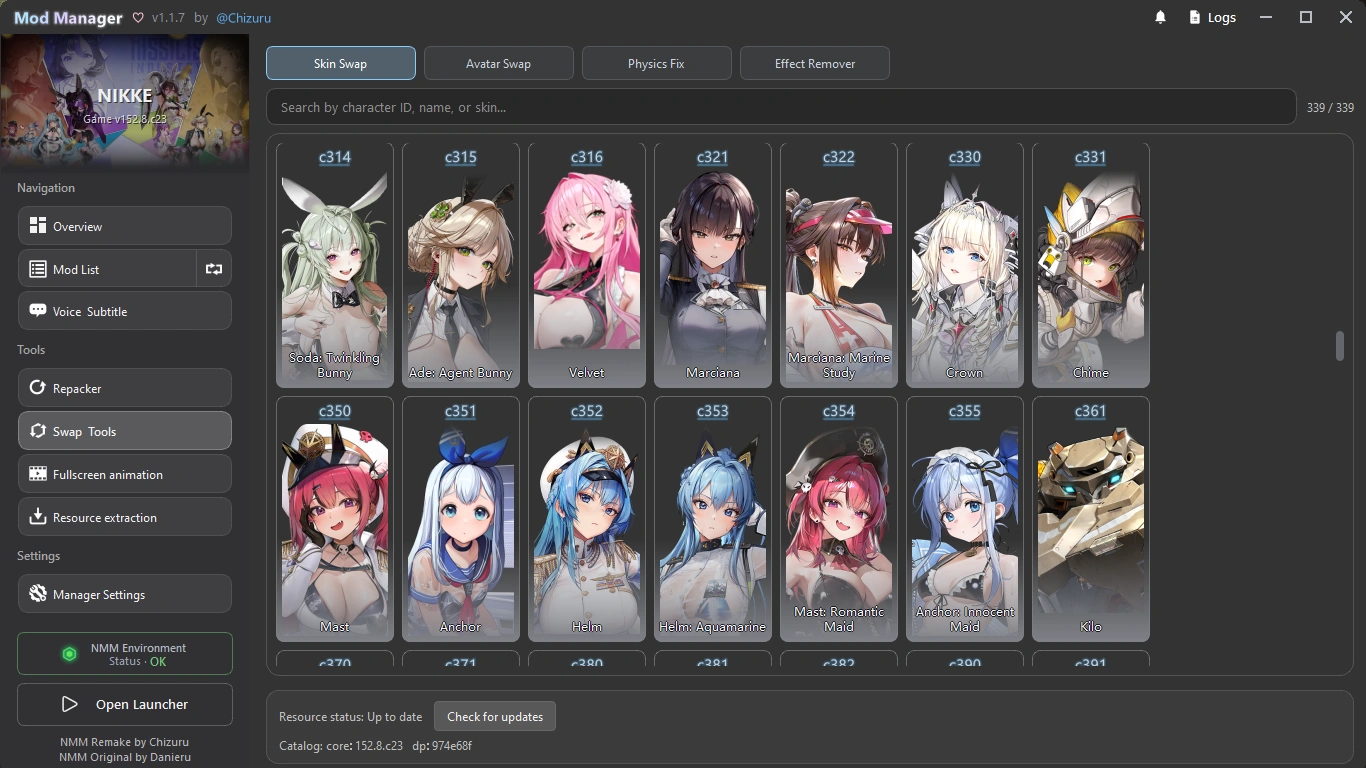Select the Anchor: Innocent Maid card
This screenshot has height=768, width=1366.
[965, 519]
